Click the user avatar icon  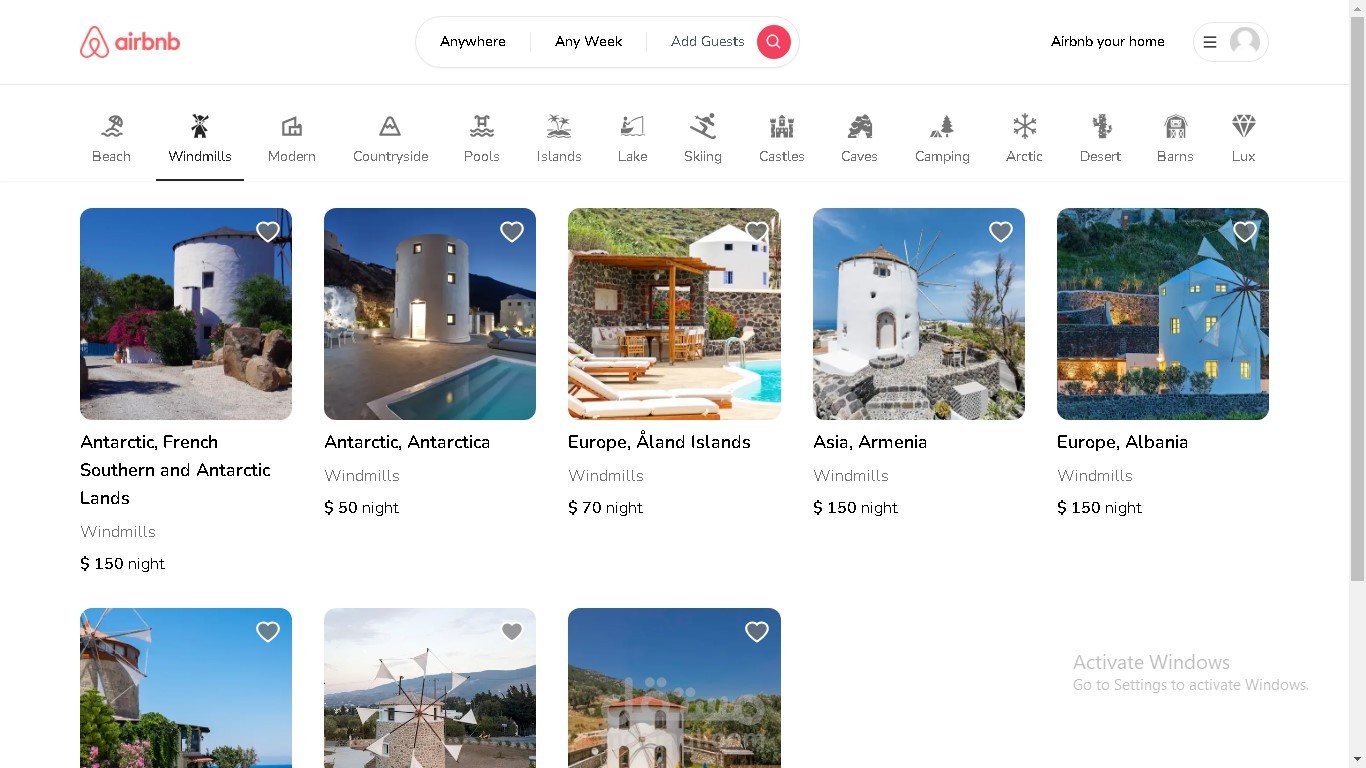click(x=1244, y=42)
